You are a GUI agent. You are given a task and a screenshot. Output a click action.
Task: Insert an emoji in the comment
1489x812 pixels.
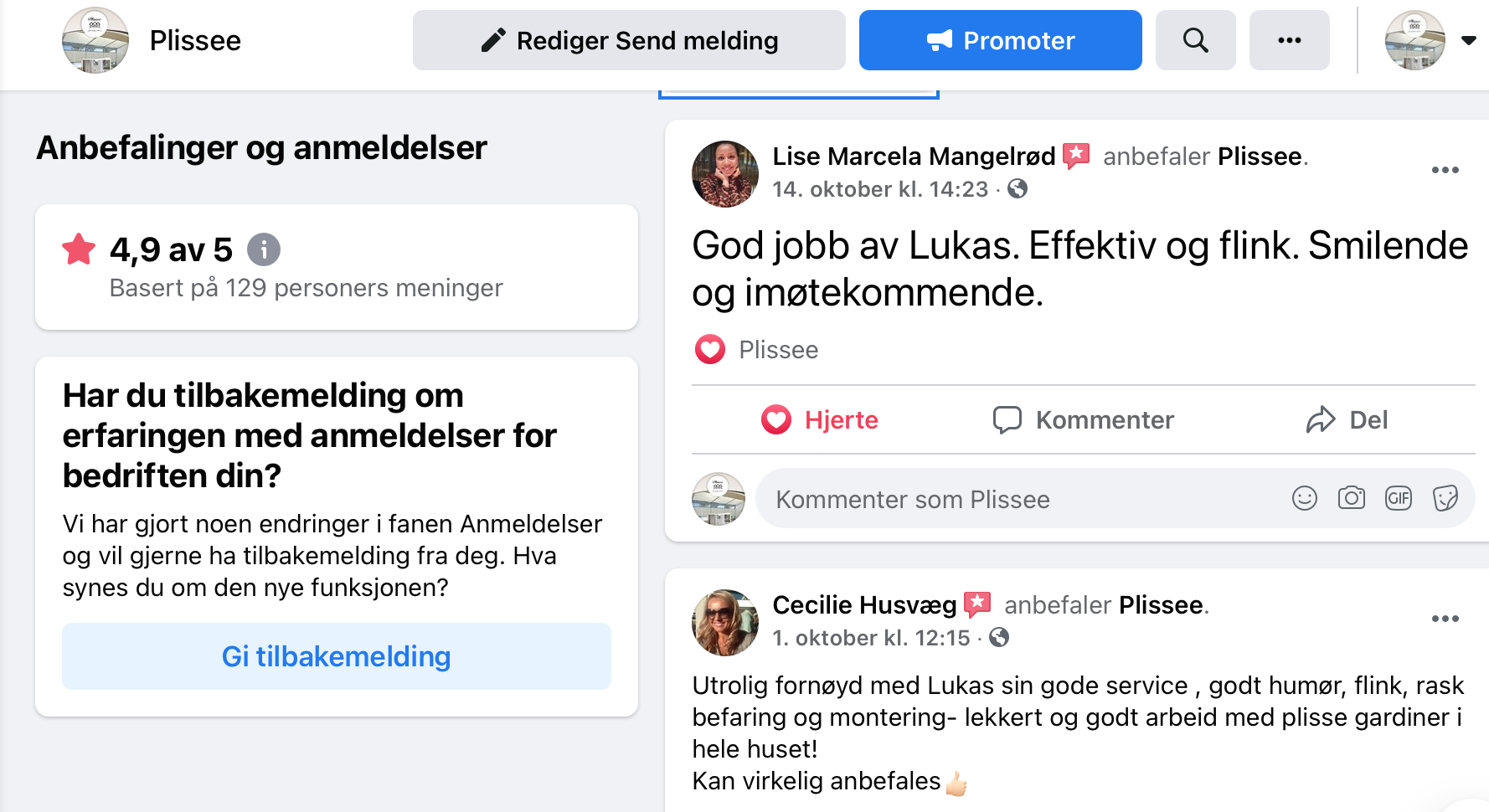click(x=1304, y=499)
